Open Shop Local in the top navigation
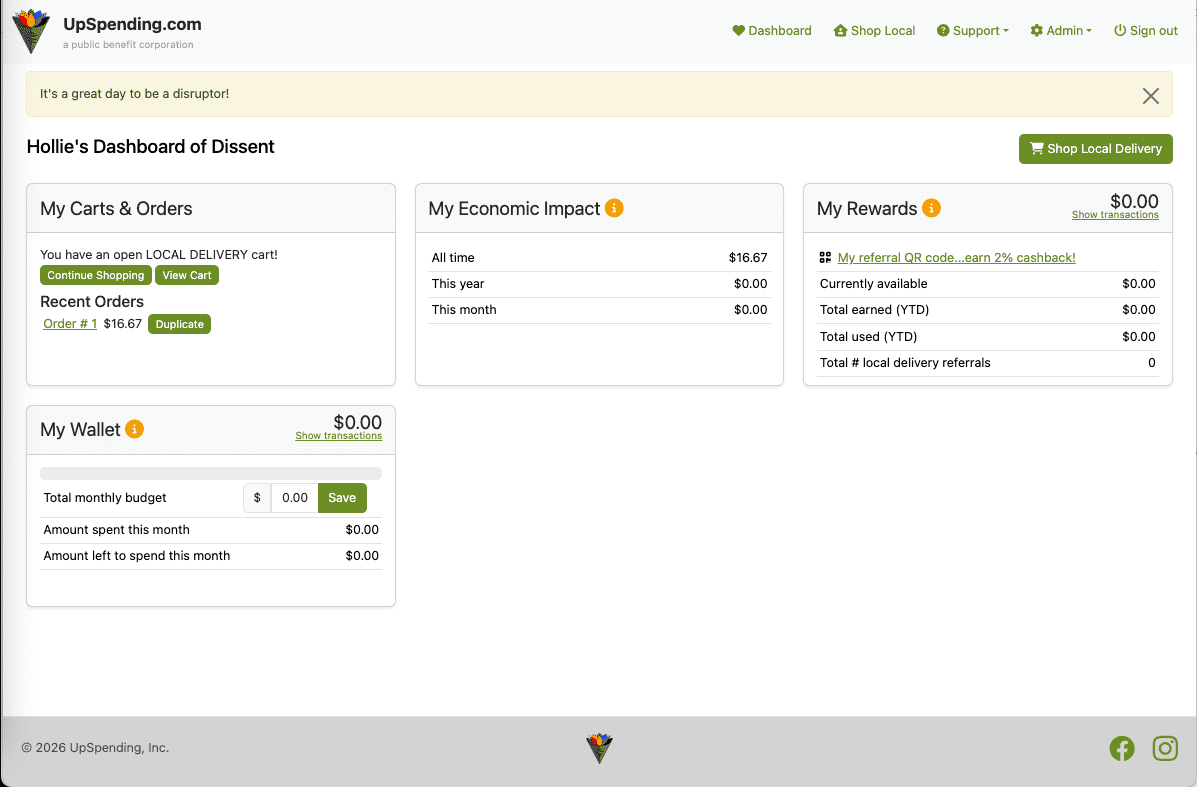This screenshot has width=1197, height=787. click(874, 31)
